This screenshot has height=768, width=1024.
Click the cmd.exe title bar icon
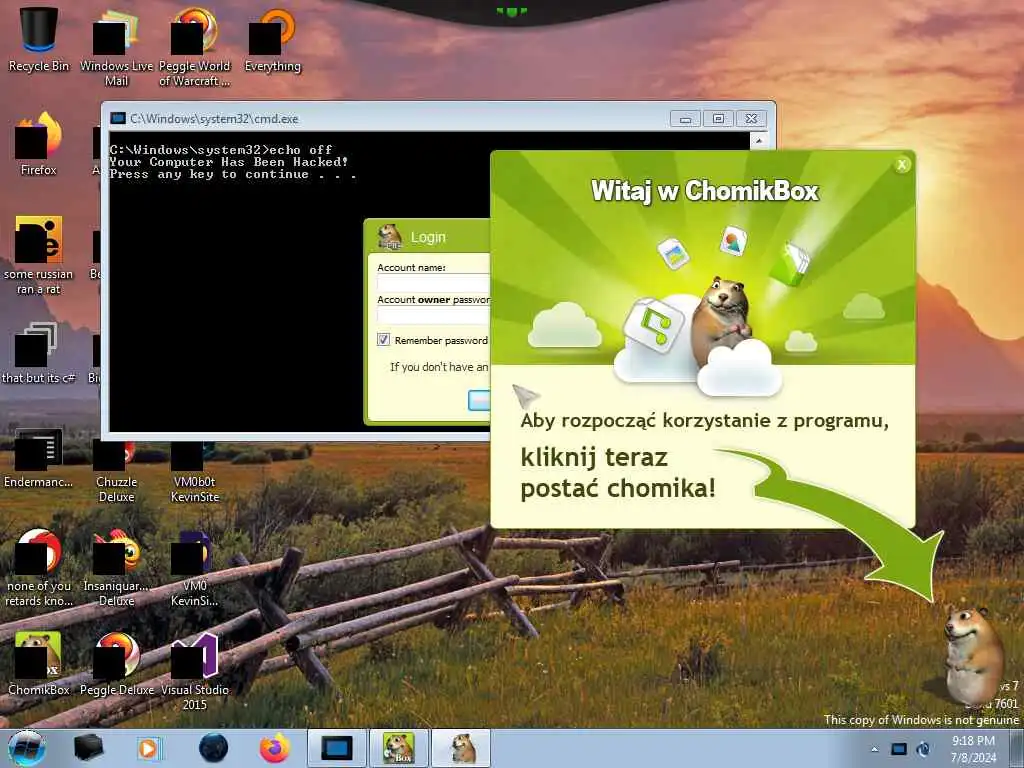tap(118, 118)
